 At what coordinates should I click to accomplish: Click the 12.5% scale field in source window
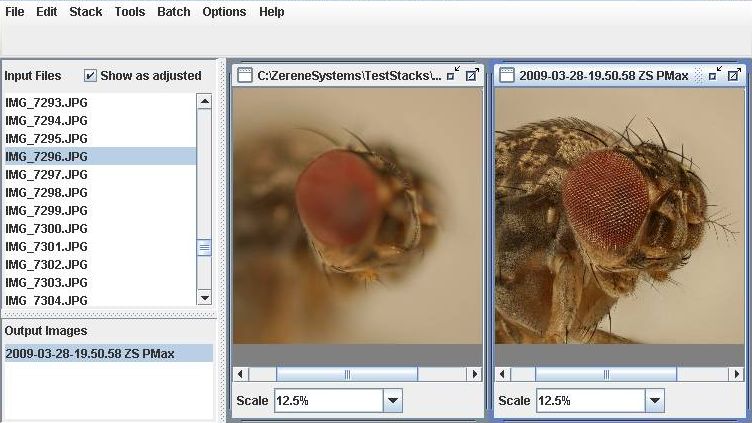point(329,400)
